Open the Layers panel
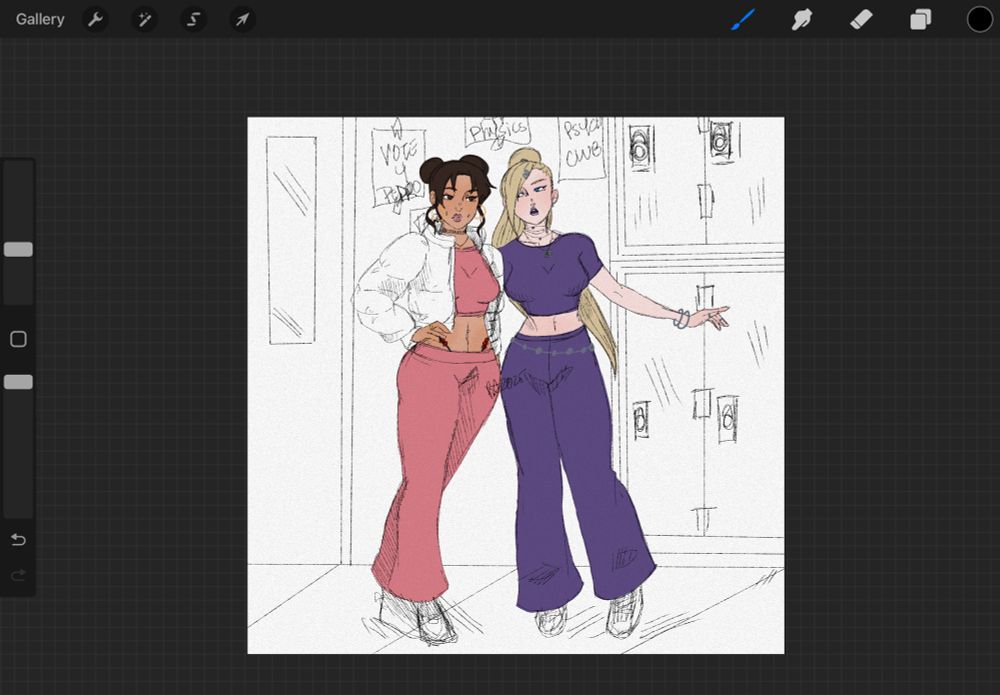The width and height of the screenshot is (1000, 695). point(920,20)
